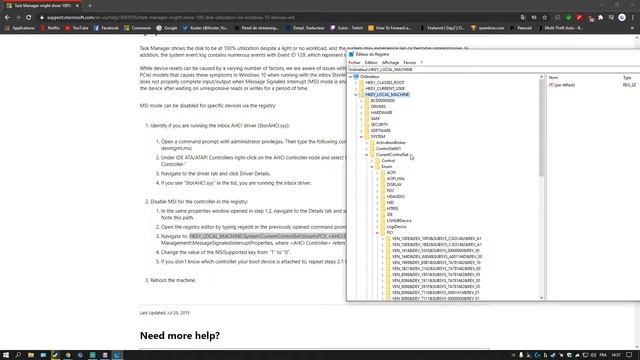Screen dimensions: 640x360
Task: Expand the SOFTWARE key
Action: [361, 131]
